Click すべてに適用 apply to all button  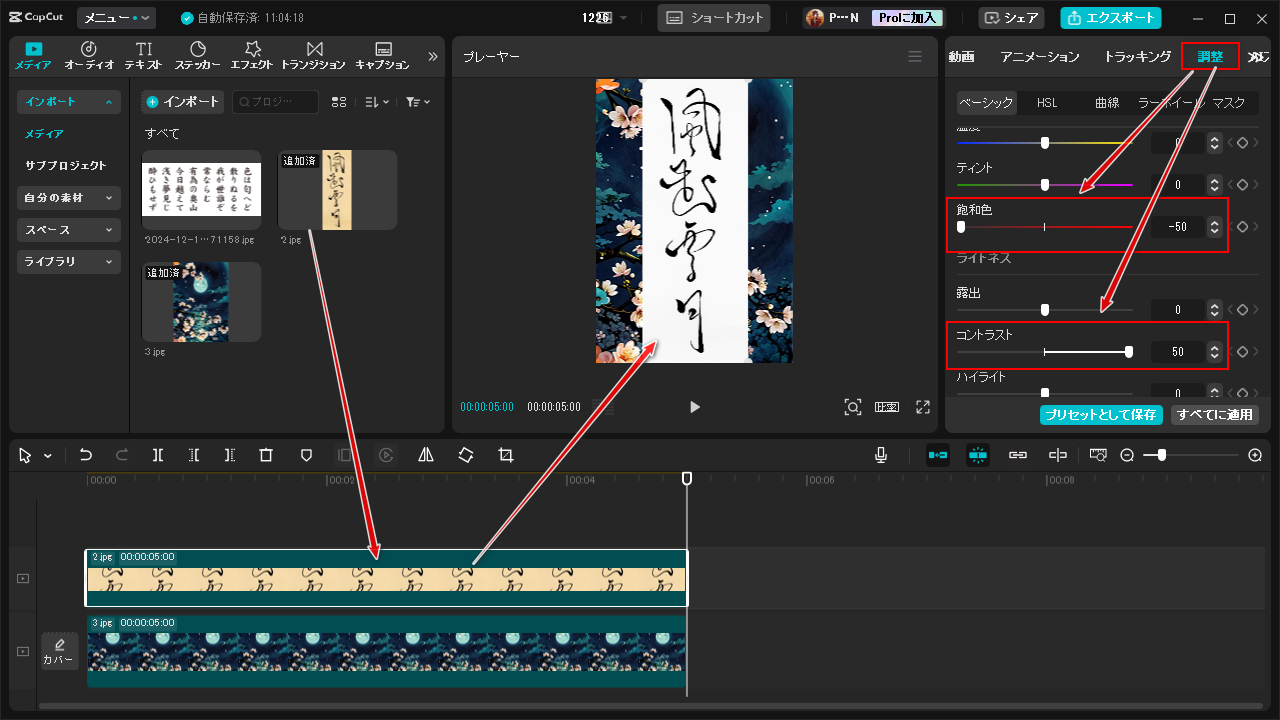tap(1215, 415)
